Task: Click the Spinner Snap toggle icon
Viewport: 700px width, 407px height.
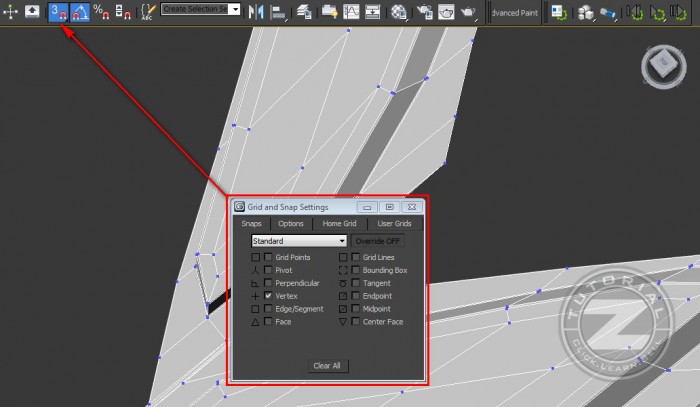Action: click(122, 12)
